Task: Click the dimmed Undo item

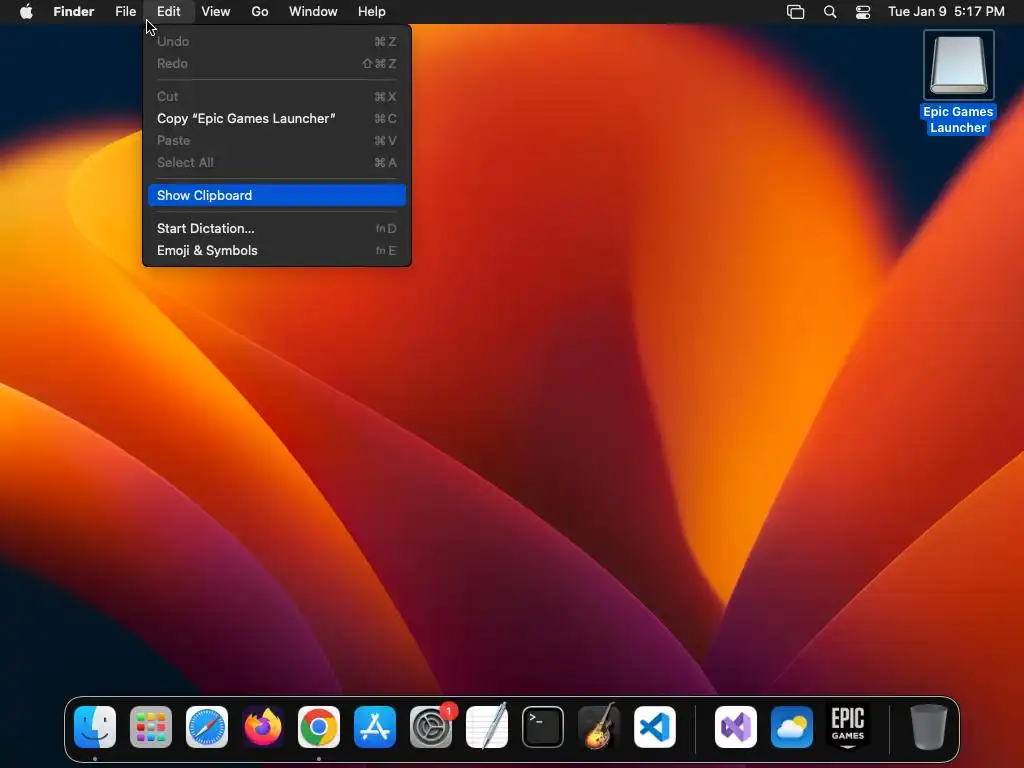Action: [277, 41]
